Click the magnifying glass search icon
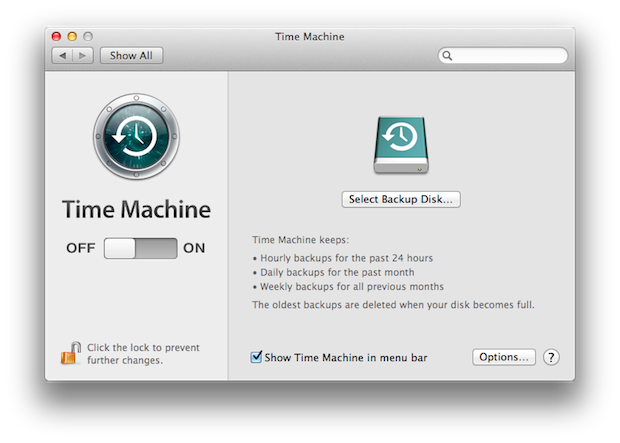The image size is (620, 443). 447,55
